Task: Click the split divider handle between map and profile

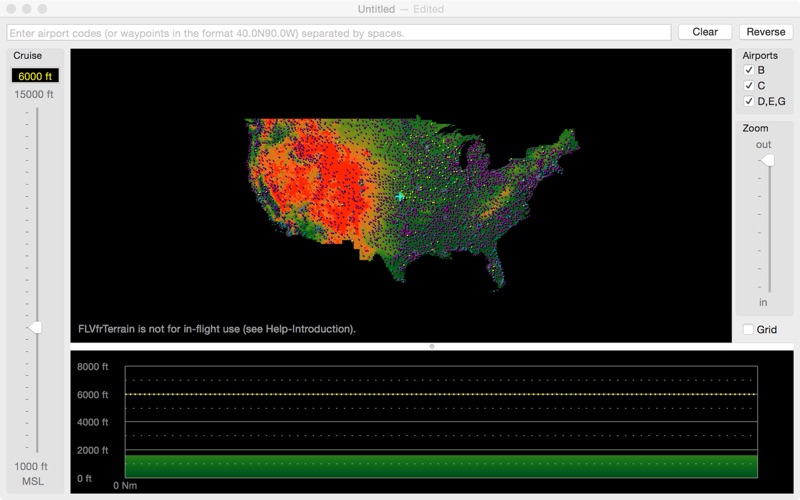Action: 432,346
